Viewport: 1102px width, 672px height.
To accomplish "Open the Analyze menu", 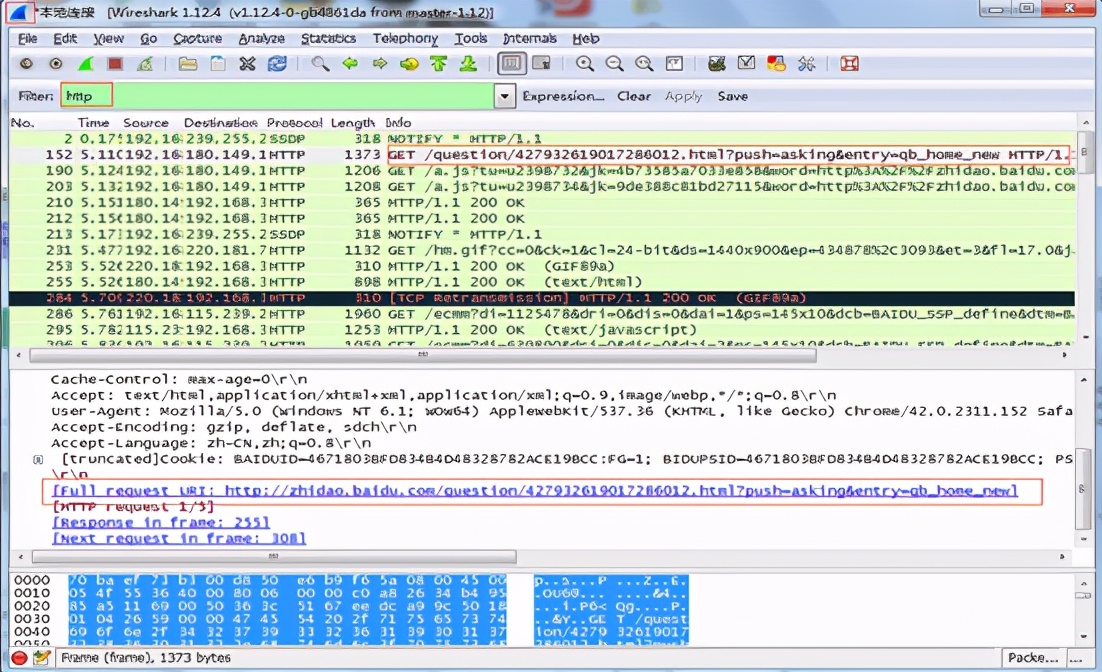I will tap(261, 39).
